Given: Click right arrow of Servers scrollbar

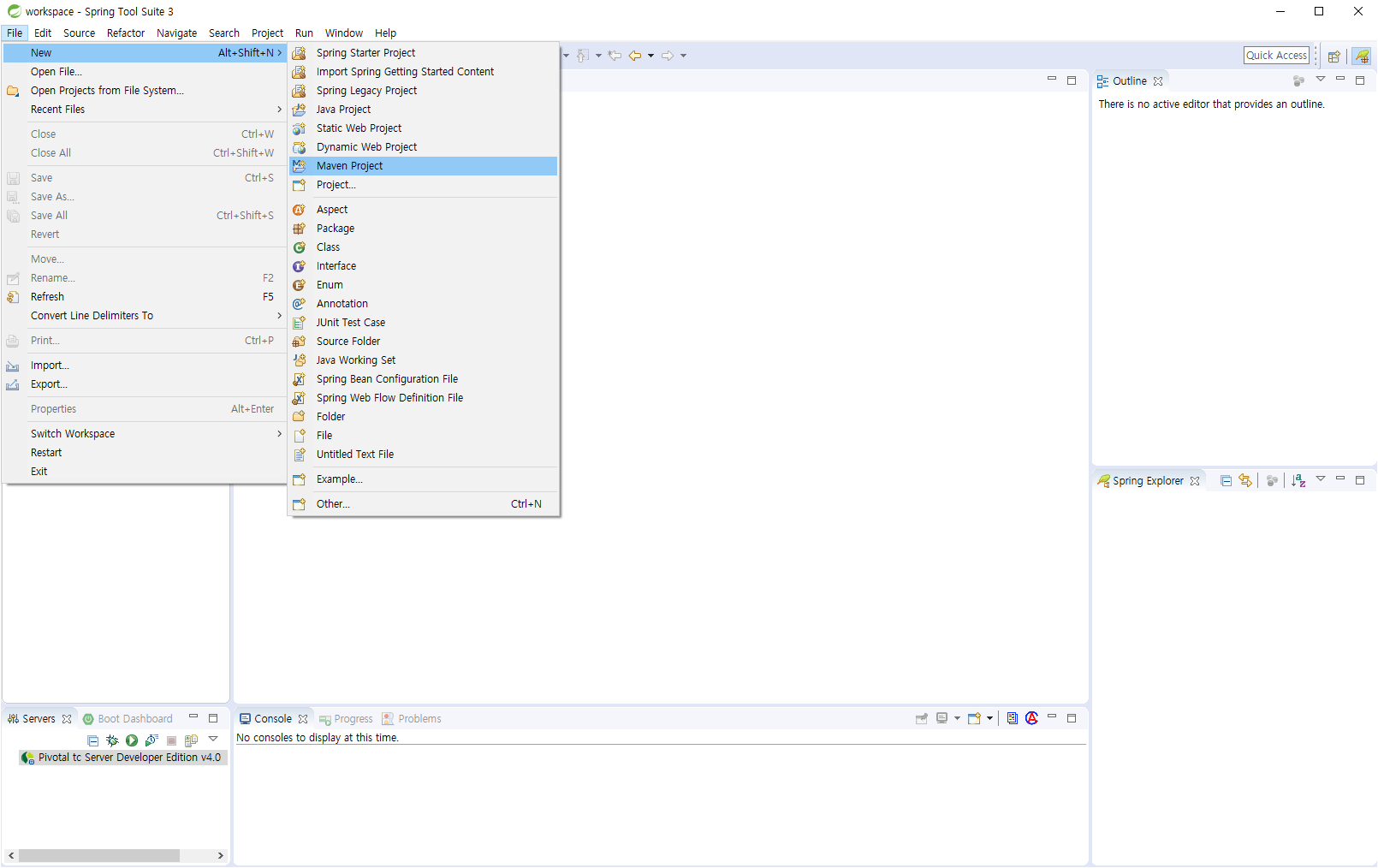Looking at the screenshot, I should click(220, 855).
